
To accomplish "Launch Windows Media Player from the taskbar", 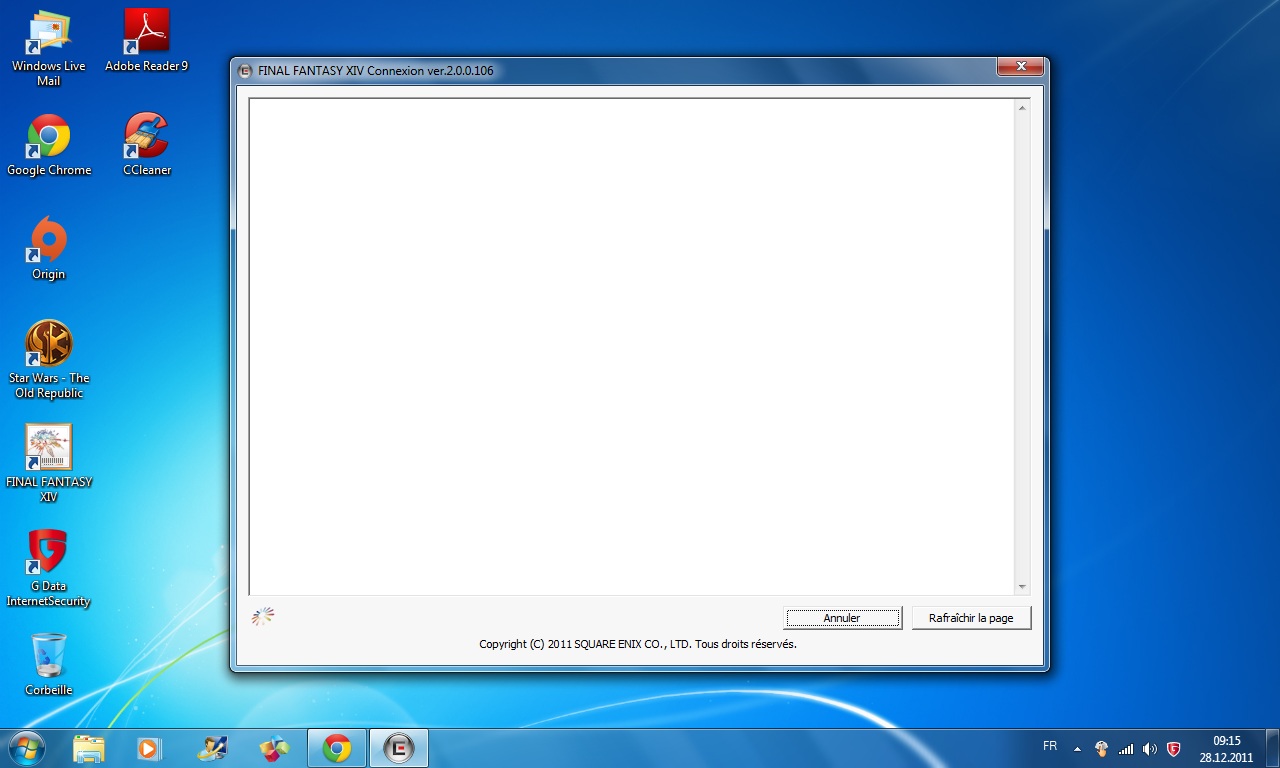I will click(148, 748).
